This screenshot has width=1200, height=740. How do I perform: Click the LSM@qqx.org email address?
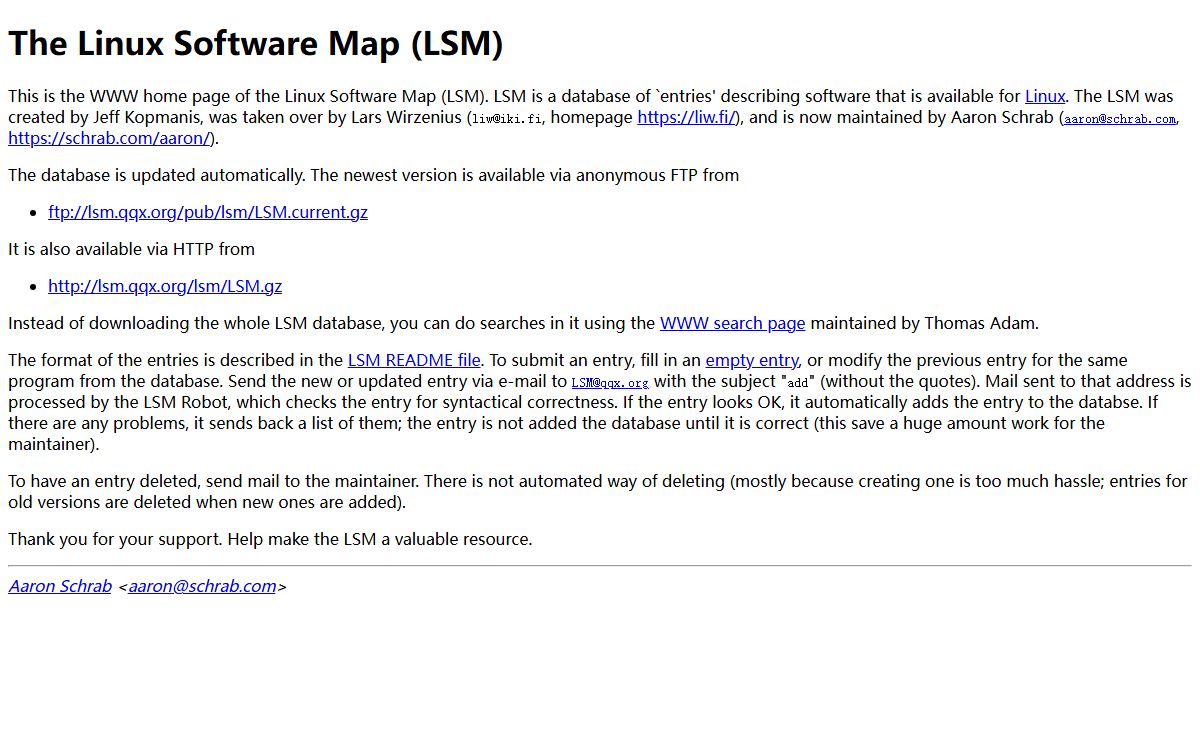coord(610,383)
